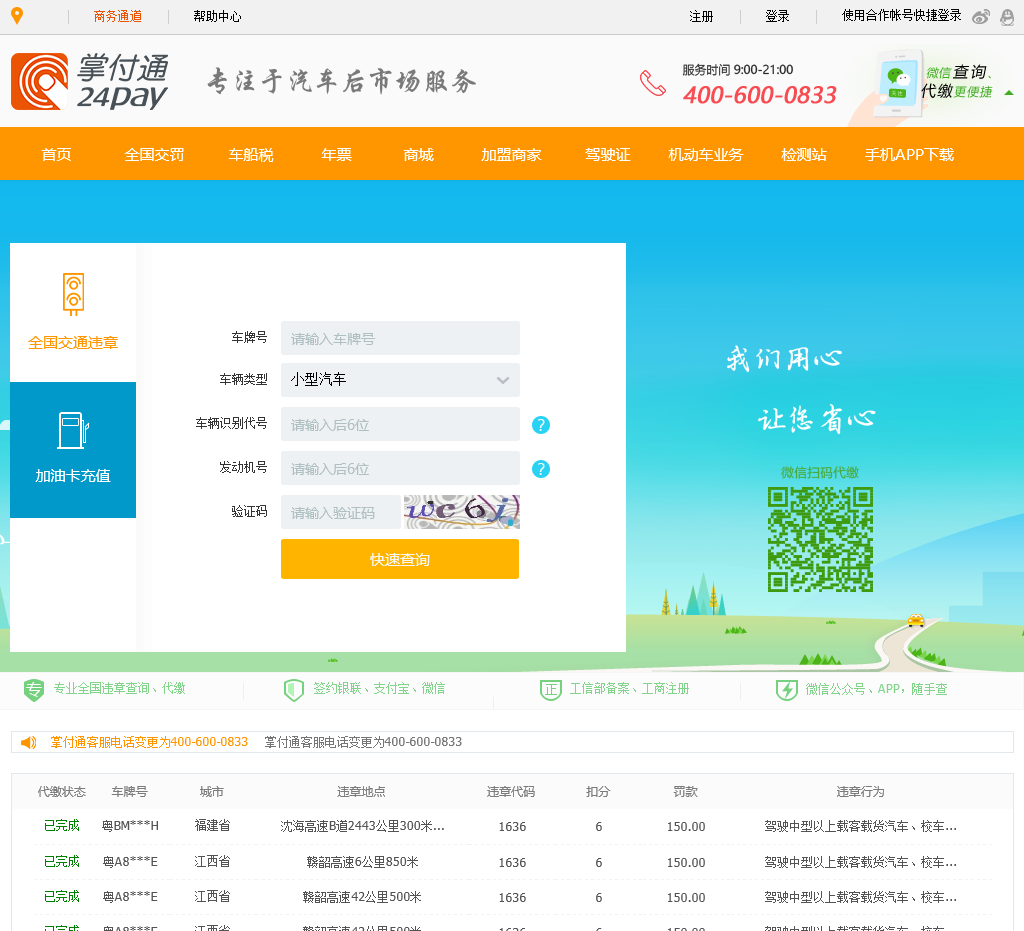Open QQ partner login icon

coord(1007,17)
